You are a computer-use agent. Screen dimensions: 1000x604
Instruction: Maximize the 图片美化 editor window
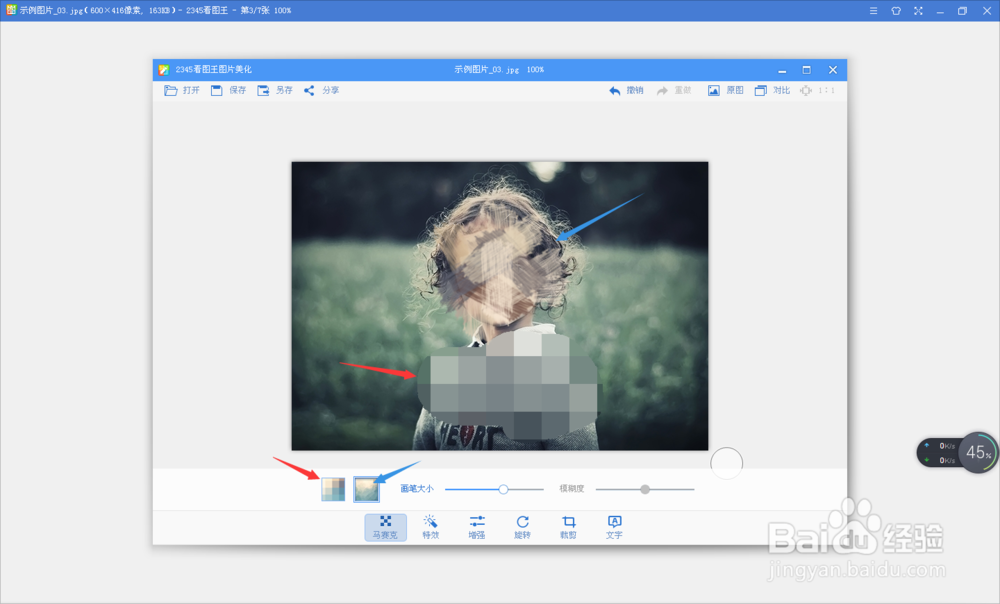tap(807, 70)
